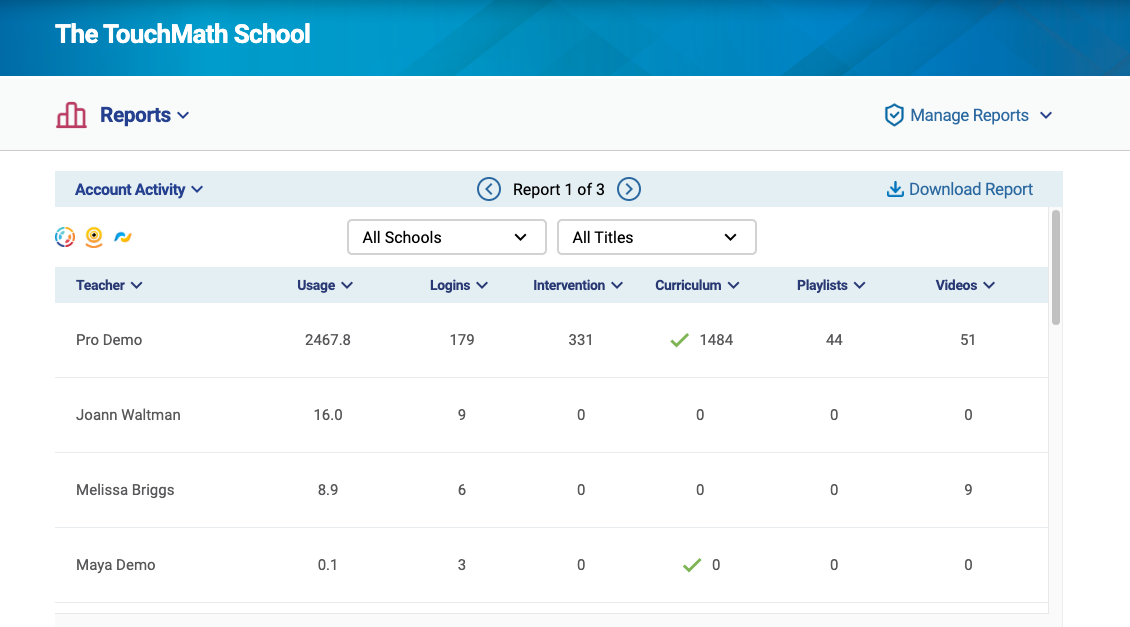Open the All Titles dropdown
This screenshot has width=1130, height=627.
657,237
